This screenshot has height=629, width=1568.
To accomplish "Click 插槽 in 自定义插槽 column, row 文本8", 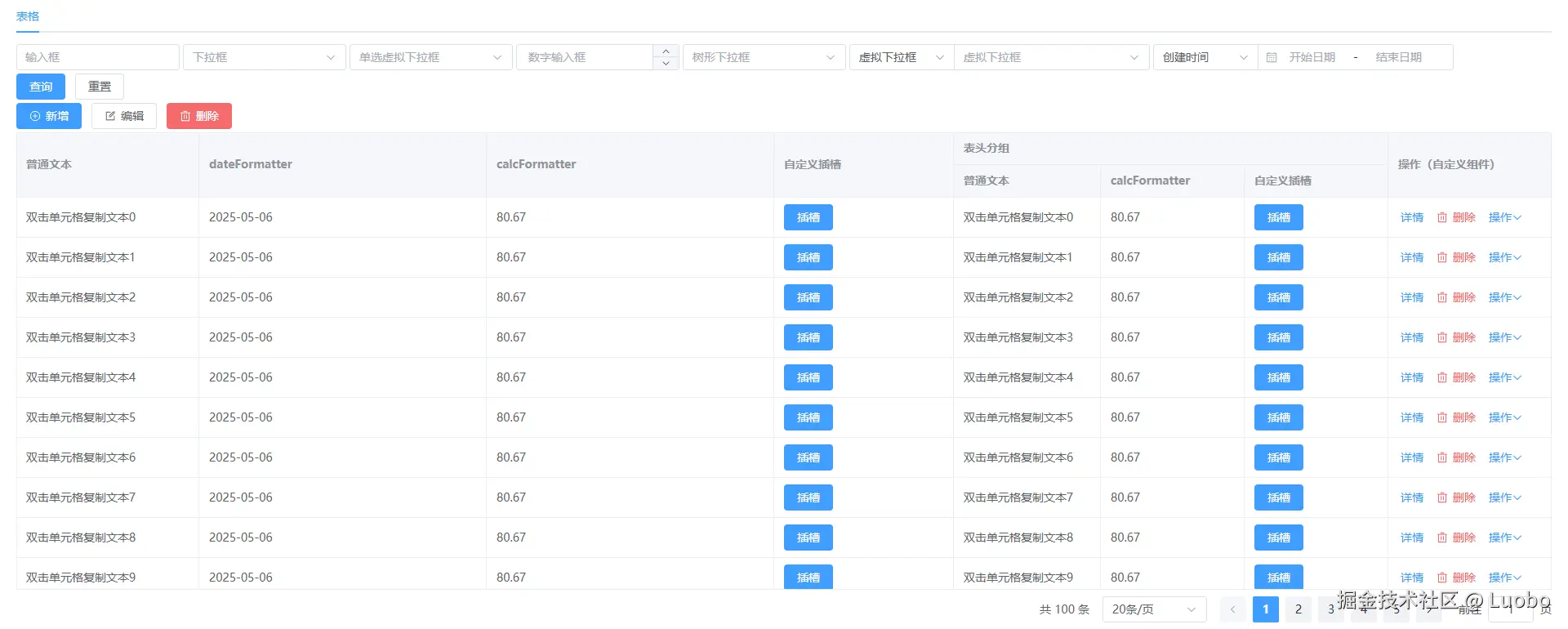I will [808, 538].
